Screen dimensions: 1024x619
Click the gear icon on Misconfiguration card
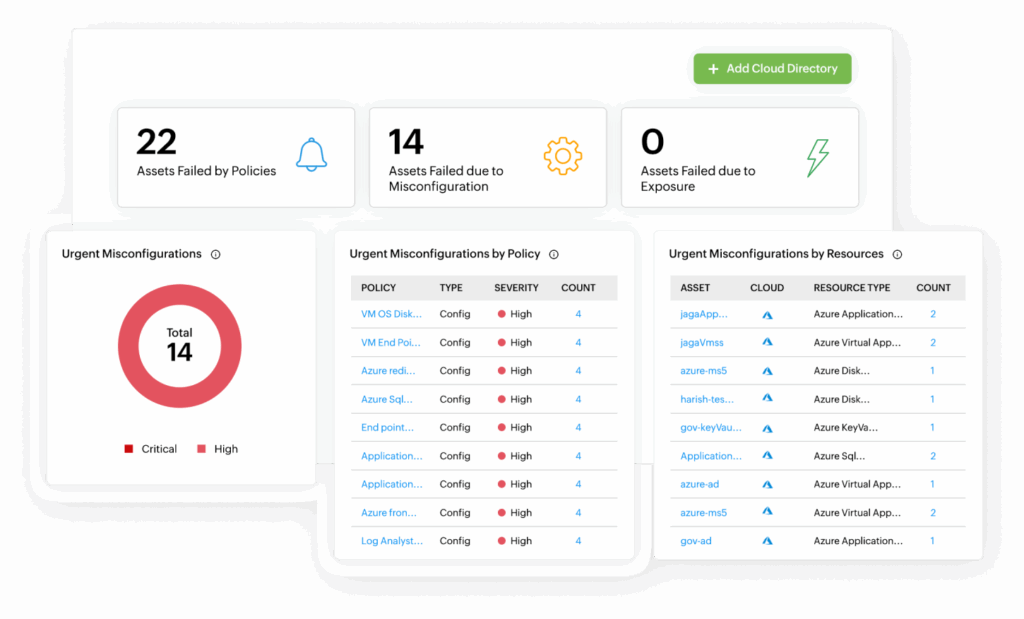click(x=562, y=156)
